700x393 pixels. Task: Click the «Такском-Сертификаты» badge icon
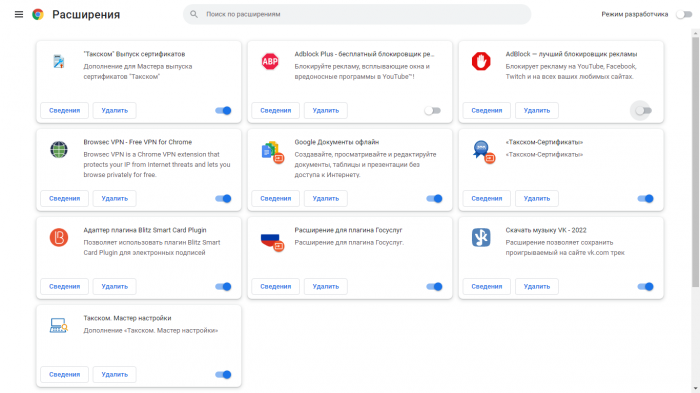tap(483, 151)
